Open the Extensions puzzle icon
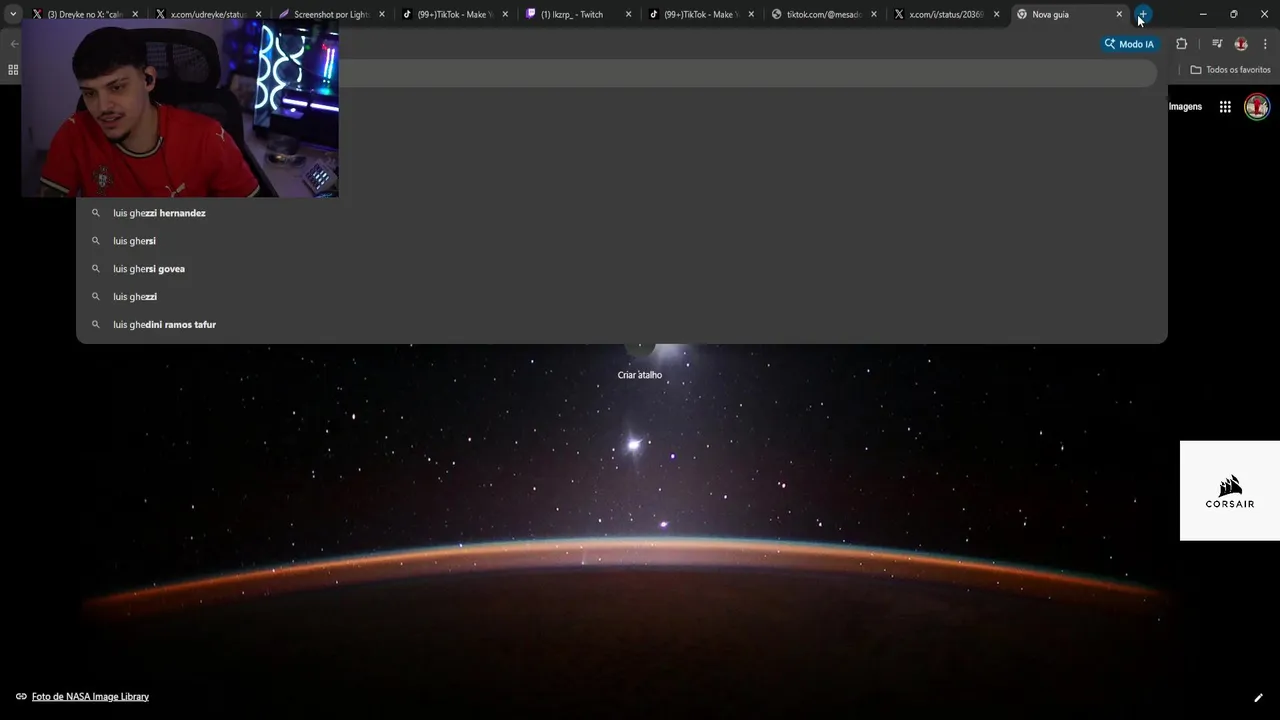The image size is (1280, 720). (x=1181, y=44)
